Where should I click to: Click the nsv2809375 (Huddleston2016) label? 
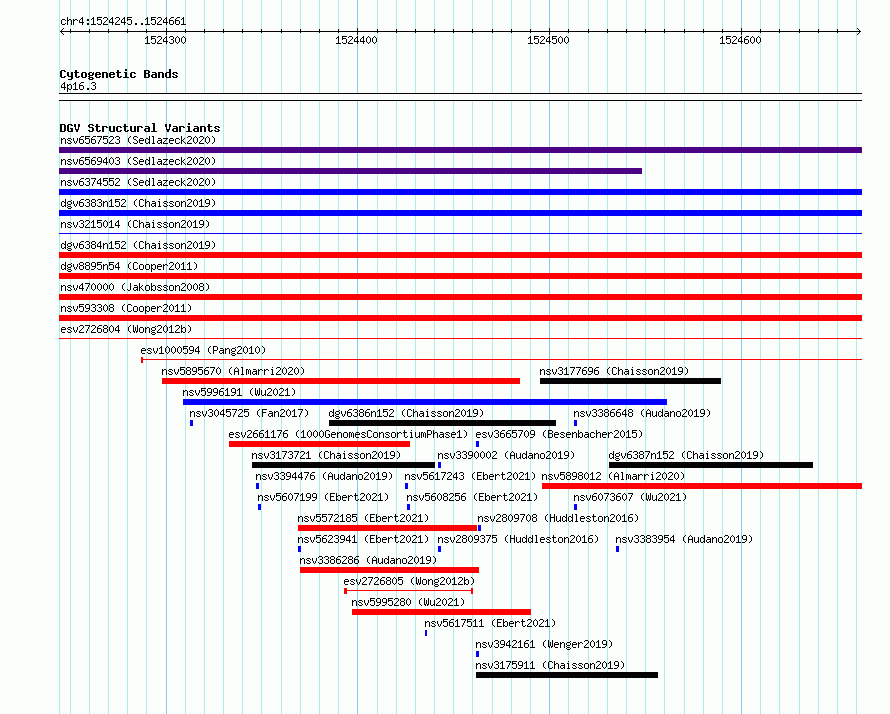pos(518,539)
